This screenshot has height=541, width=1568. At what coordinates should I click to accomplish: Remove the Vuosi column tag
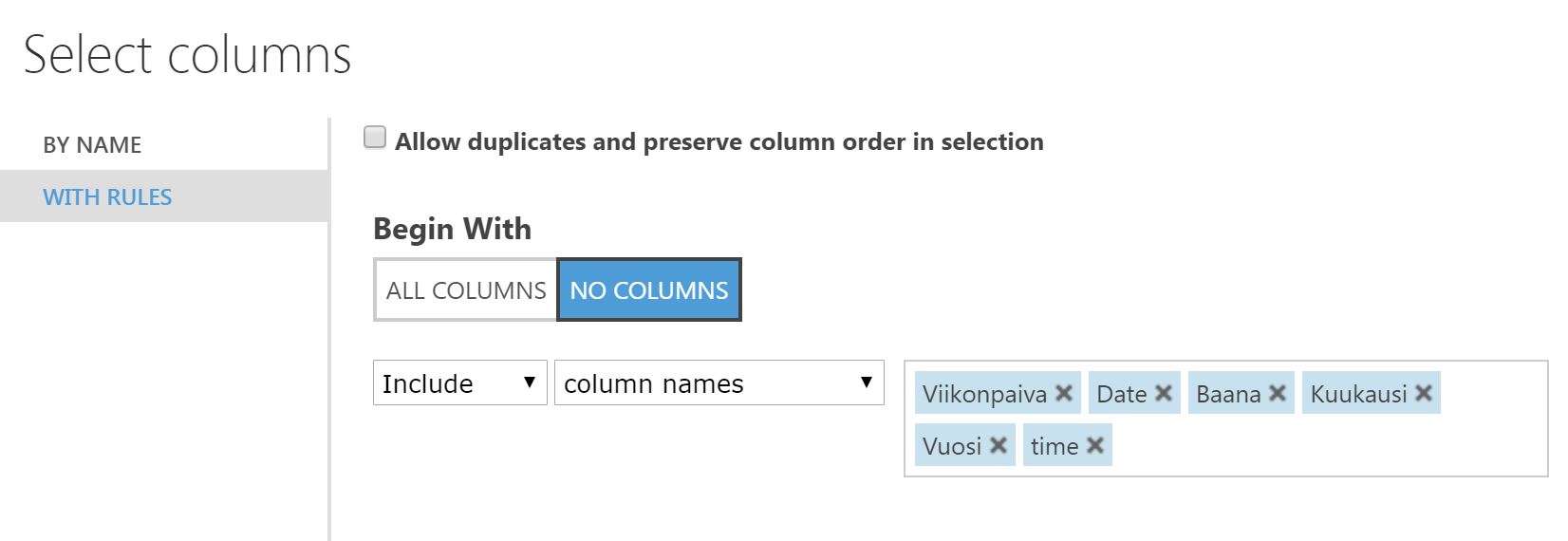(x=999, y=445)
